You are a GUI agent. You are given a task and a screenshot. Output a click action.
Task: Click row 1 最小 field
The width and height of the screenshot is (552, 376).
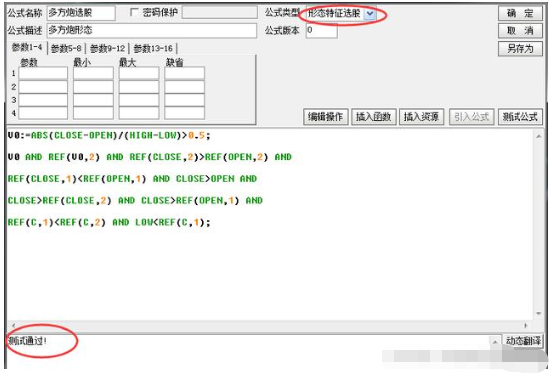pyautogui.click(x=93, y=73)
